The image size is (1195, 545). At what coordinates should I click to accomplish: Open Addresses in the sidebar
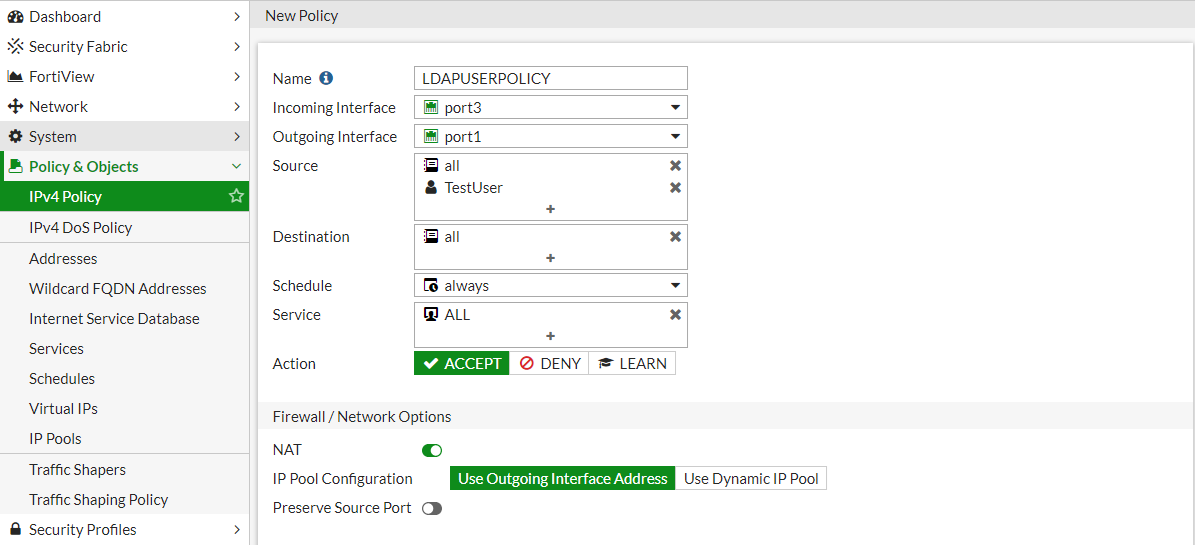tap(63, 259)
